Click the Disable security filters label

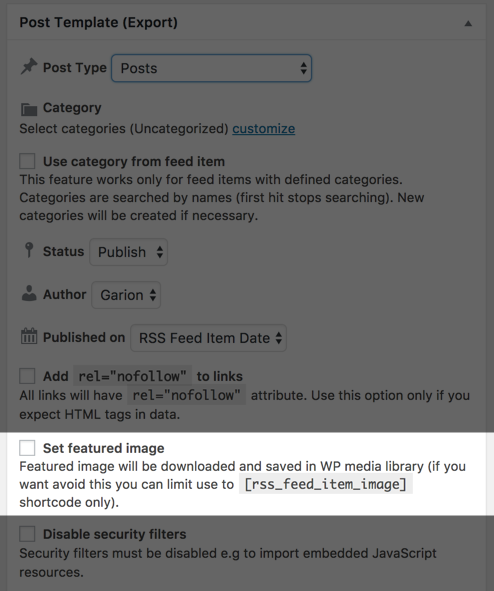pyautogui.click(x=115, y=534)
